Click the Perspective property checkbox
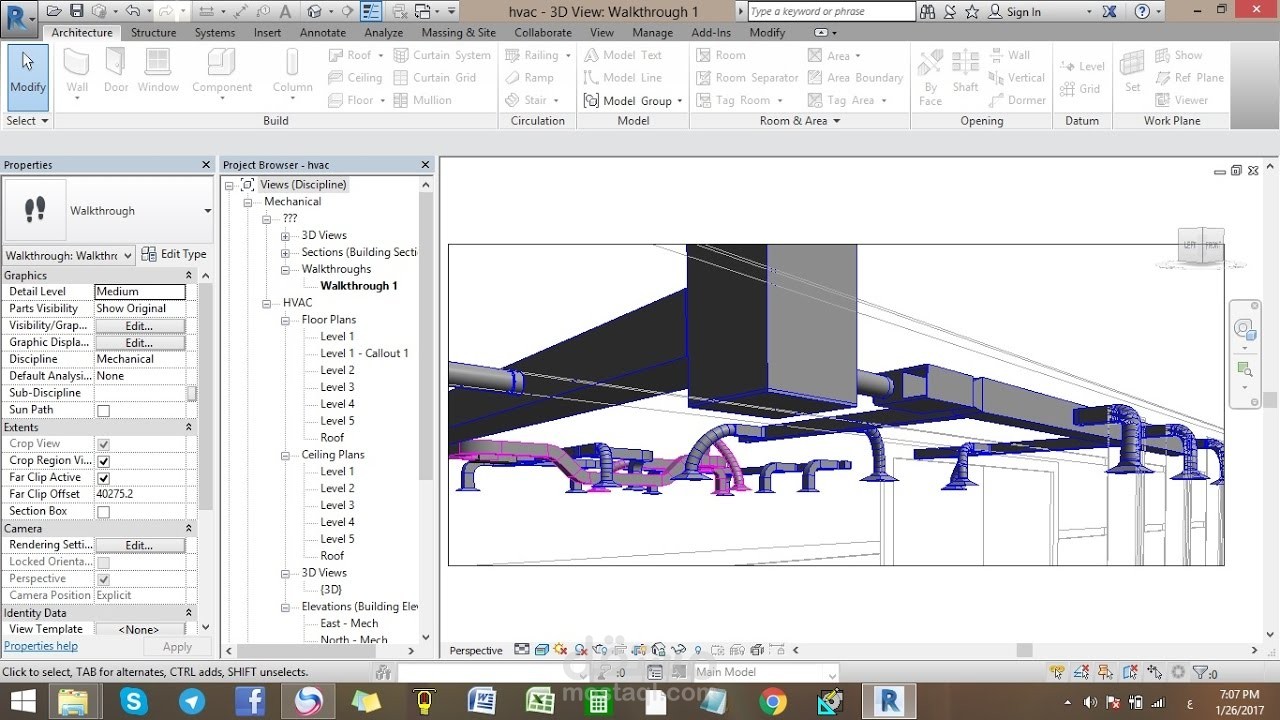This screenshot has width=1280, height=720. tap(103, 579)
